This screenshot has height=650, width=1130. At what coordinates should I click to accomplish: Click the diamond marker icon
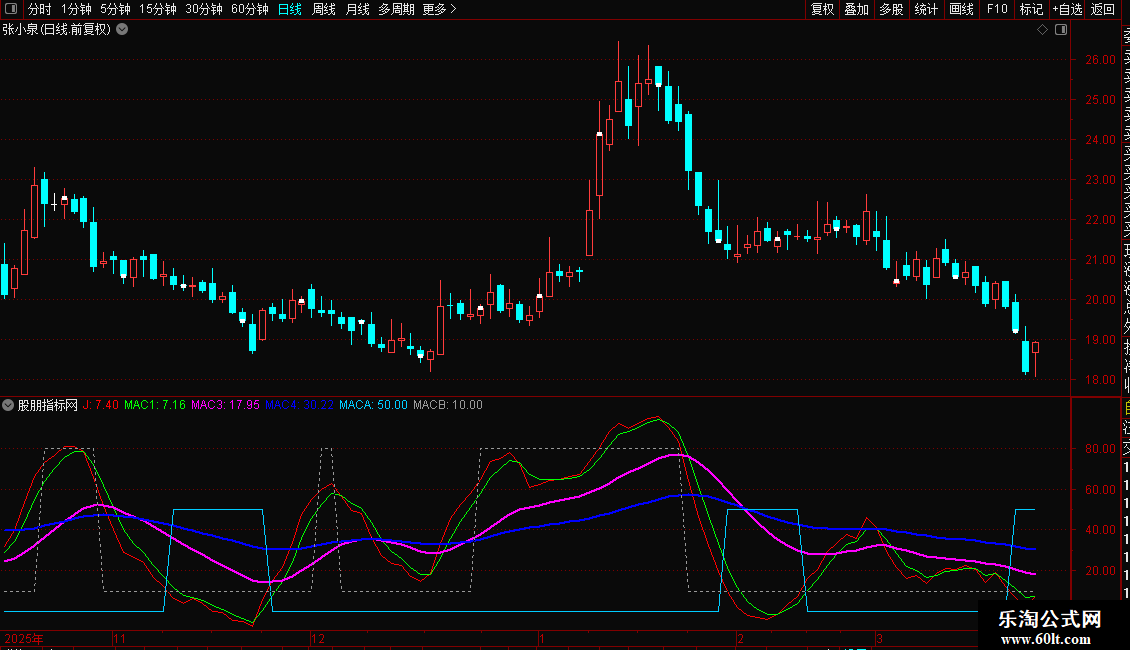[1042, 30]
